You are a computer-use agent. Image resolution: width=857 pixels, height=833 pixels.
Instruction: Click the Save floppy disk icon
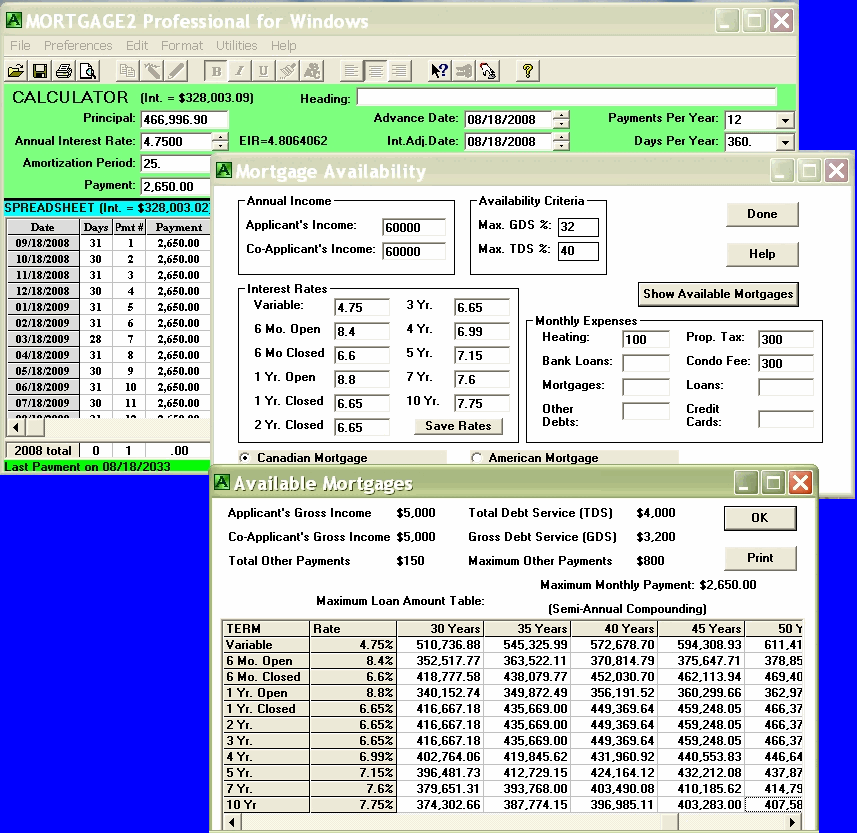(40, 71)
